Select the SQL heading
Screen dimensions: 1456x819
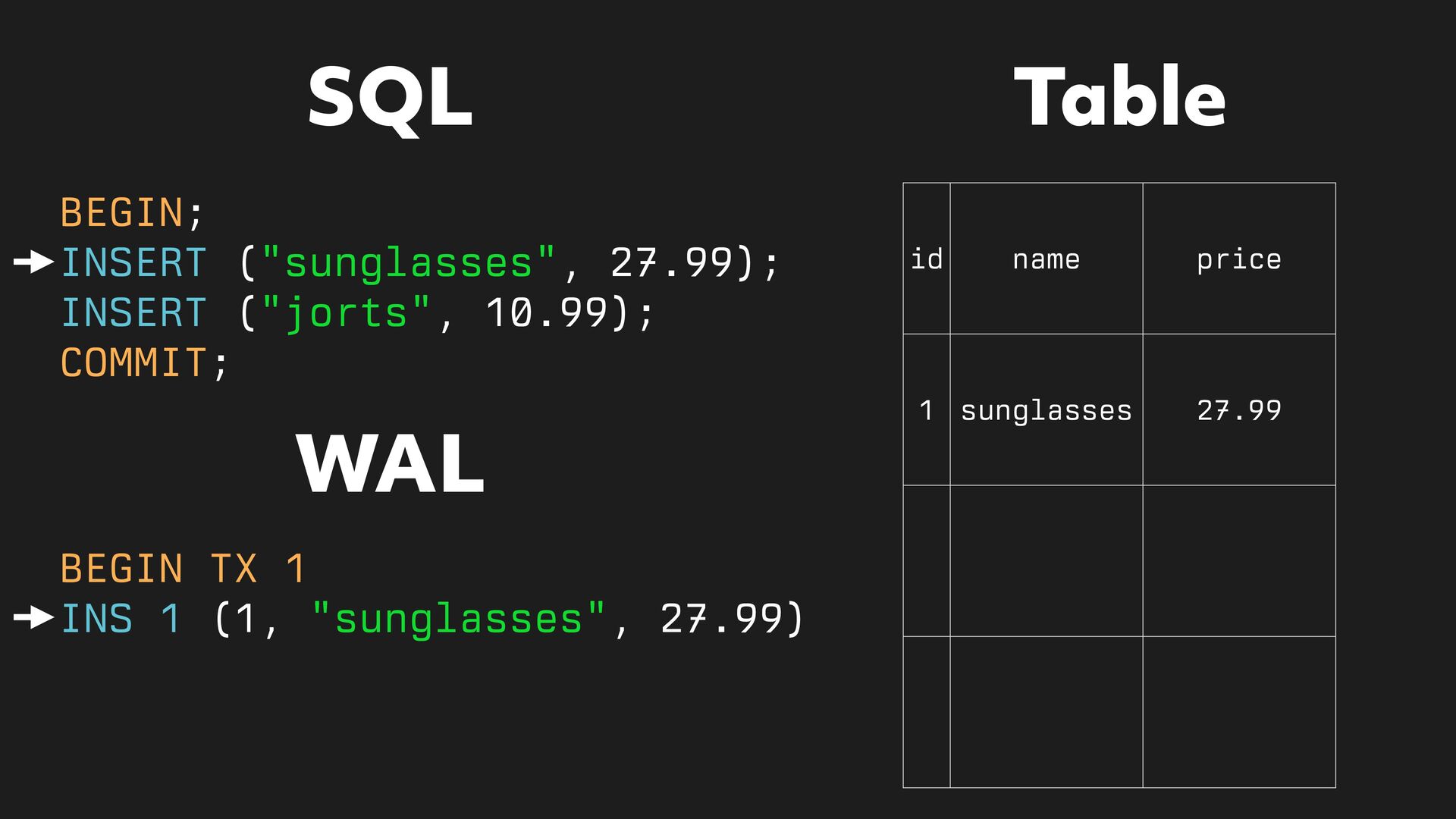[x=390, y=97]
